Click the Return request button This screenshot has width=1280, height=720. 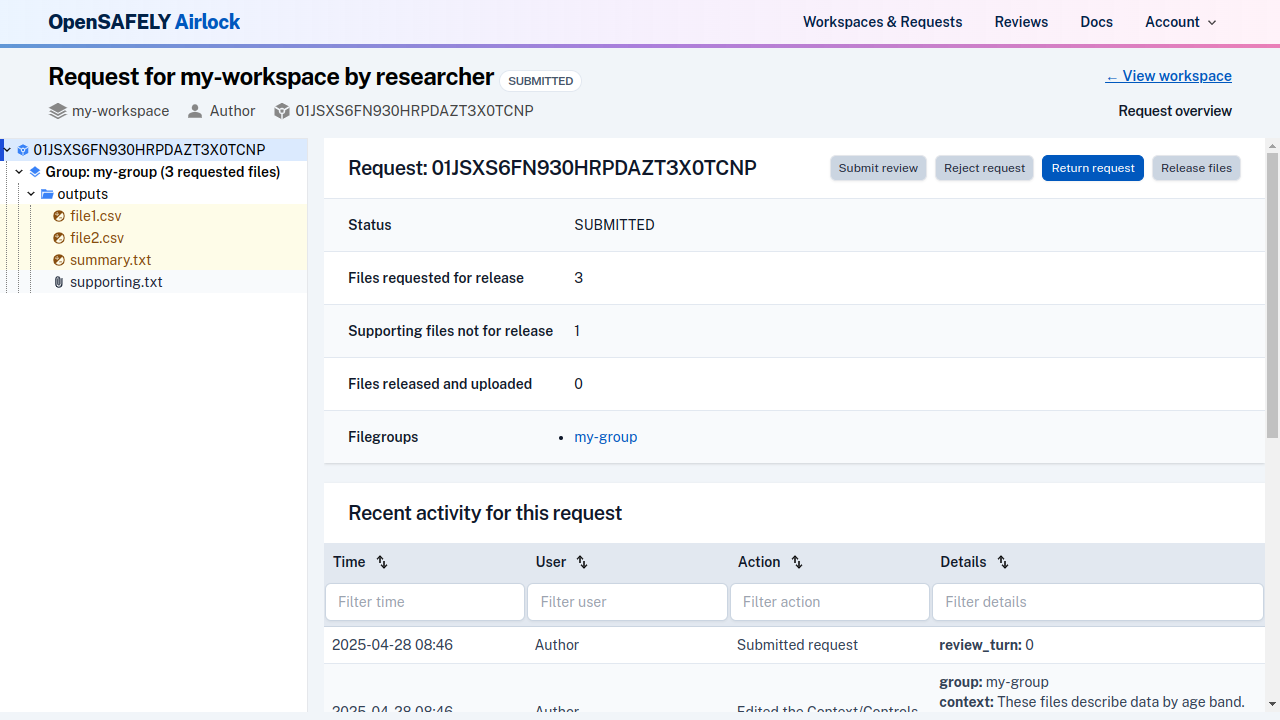coord(1092,168)
